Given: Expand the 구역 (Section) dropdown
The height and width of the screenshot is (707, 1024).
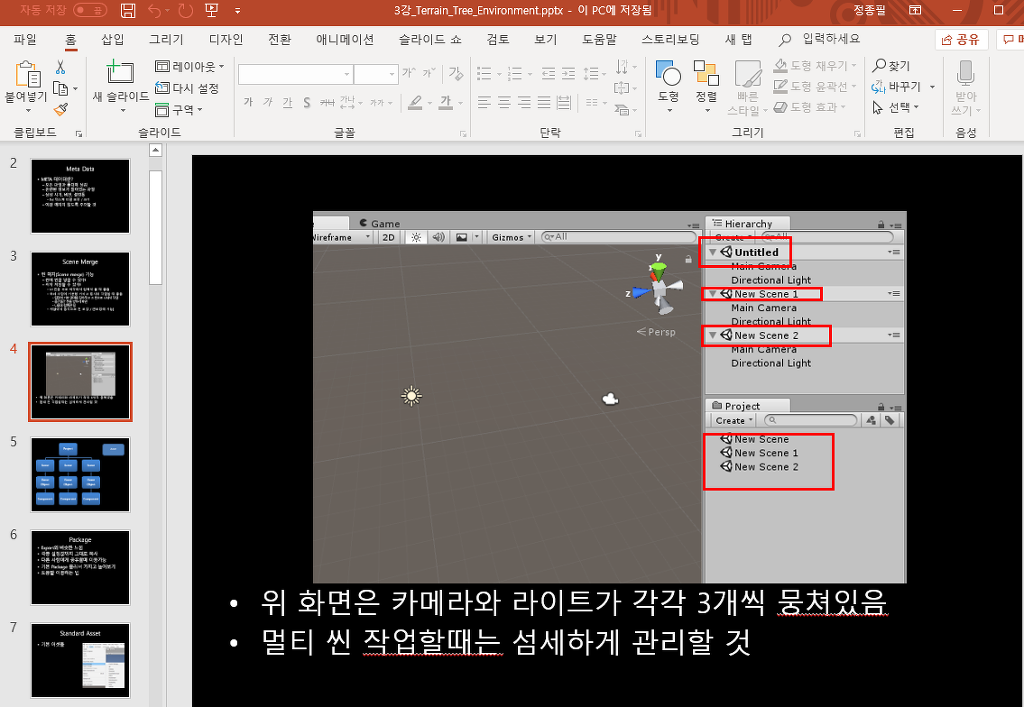Looking at the screenshot, I should (180, 110).
